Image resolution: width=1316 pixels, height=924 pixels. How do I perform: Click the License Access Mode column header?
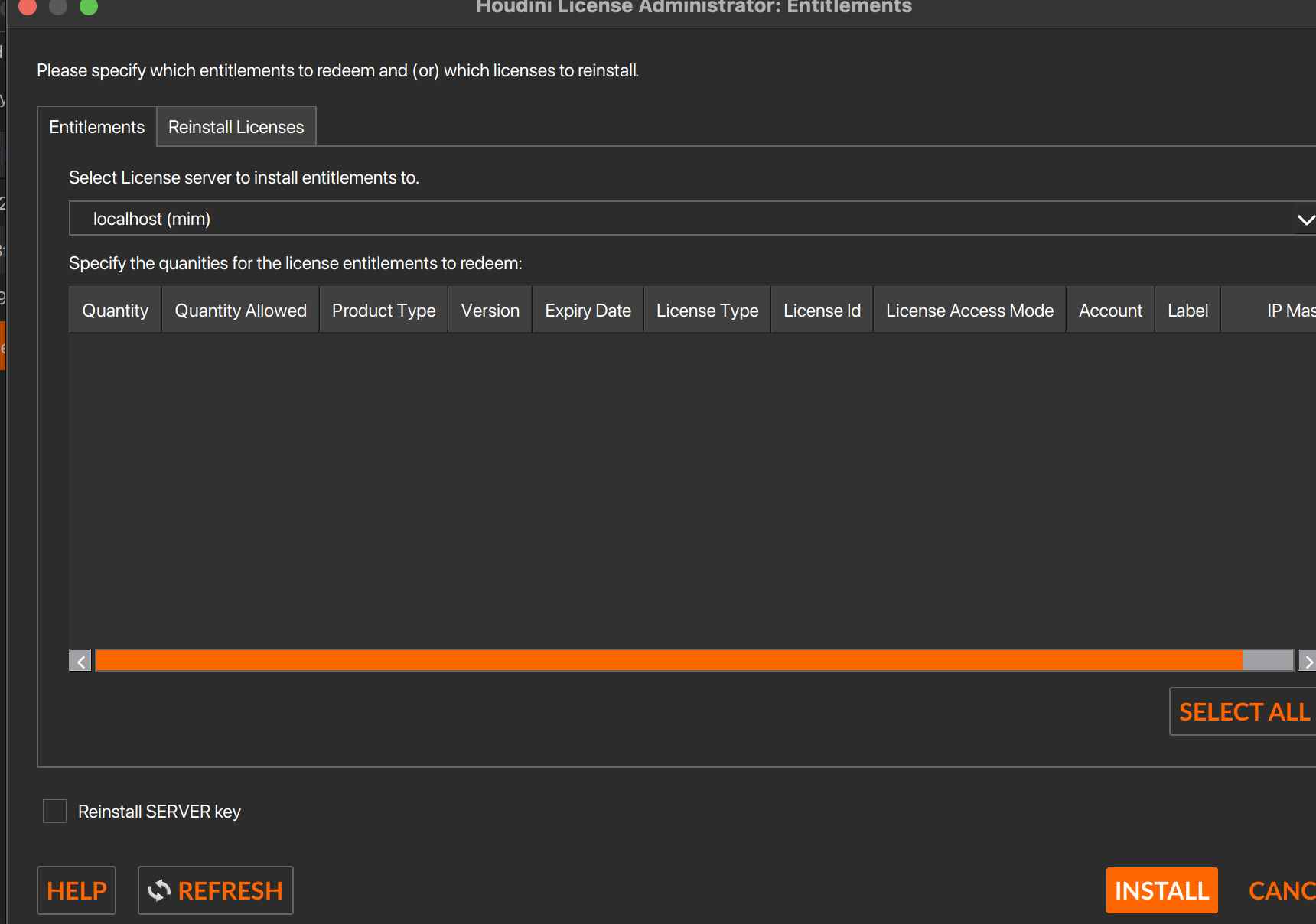pos(969,311)
